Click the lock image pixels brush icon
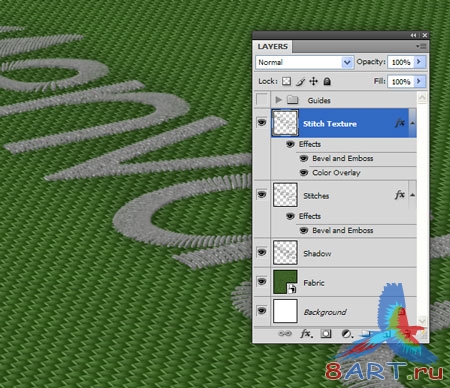 pyautogui.click(x=300, y=81)
